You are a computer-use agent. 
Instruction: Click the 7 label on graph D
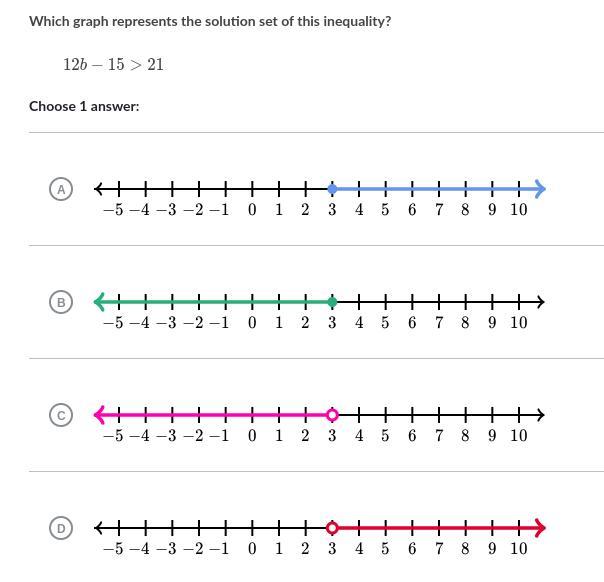[x=439, y=548]
